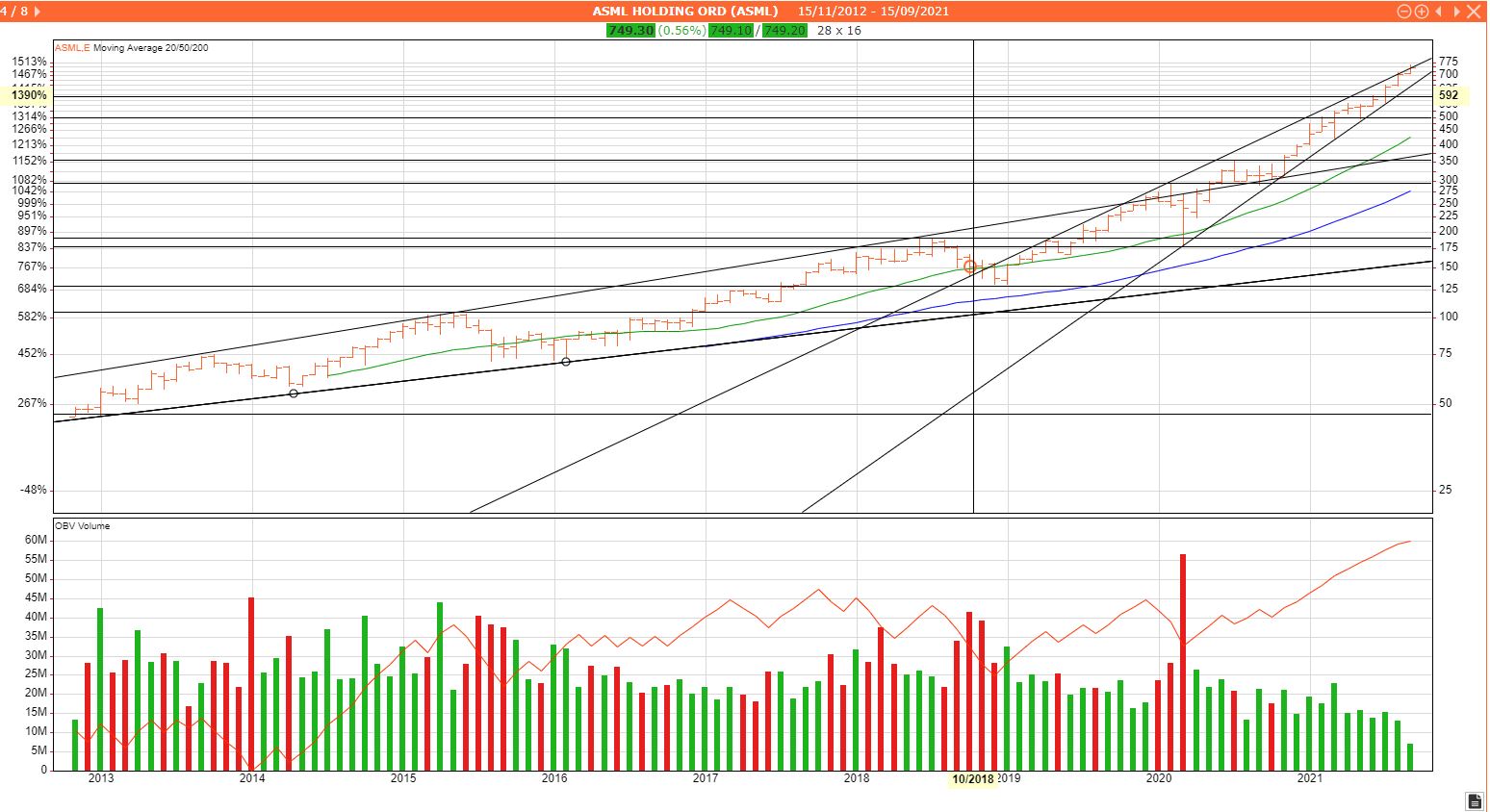
Task: Click the ASML HOLDING ORD title
Action: (x=685, y=12)
